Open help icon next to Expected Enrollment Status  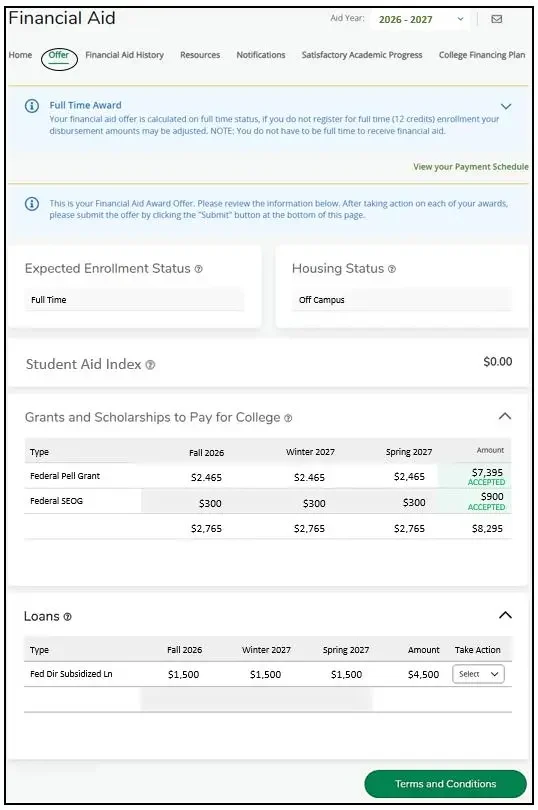tap(198, 269)
